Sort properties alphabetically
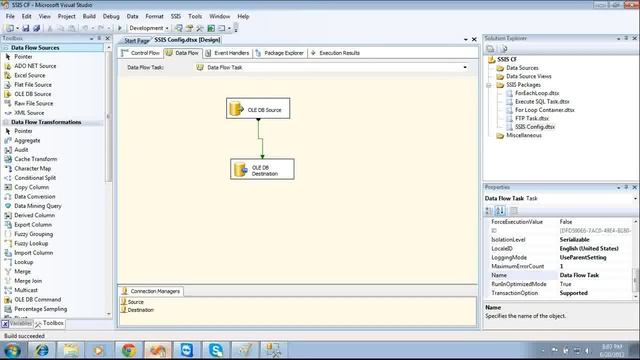The height and width of the screenshot is (360, 640). [x=500, y=211]
